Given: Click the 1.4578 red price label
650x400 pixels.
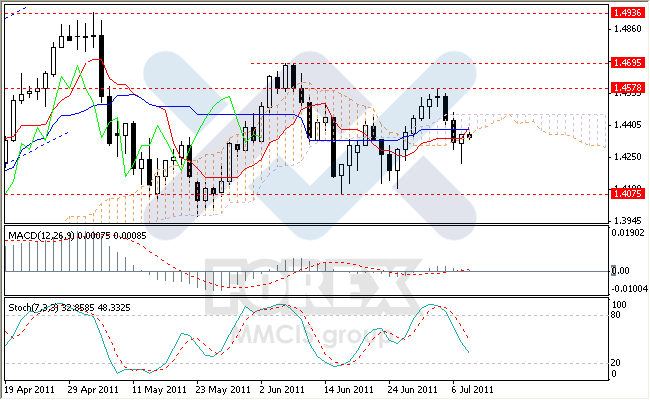Looking at the screenshot, I should pos(628,88).
